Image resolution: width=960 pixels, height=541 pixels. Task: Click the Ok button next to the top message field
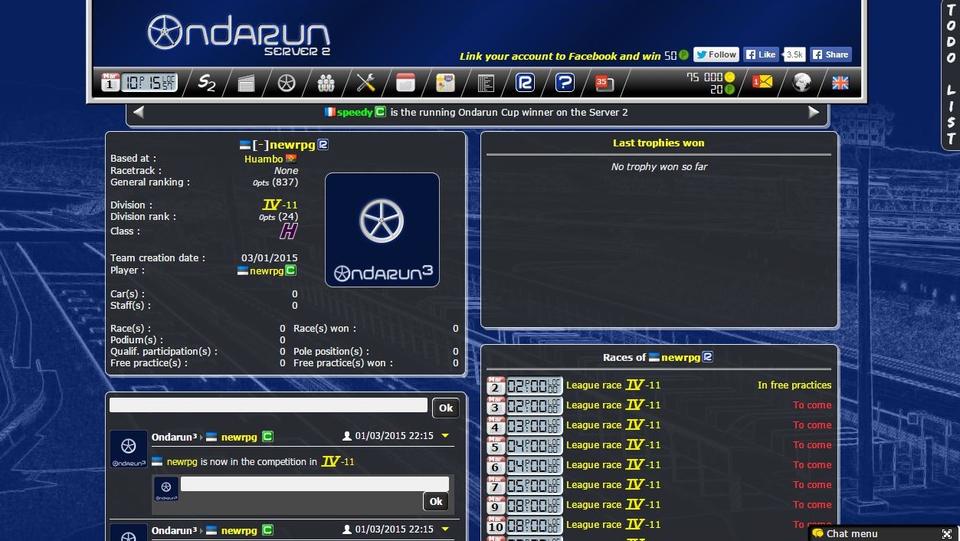pyautogui.click(x=446, y=408)
